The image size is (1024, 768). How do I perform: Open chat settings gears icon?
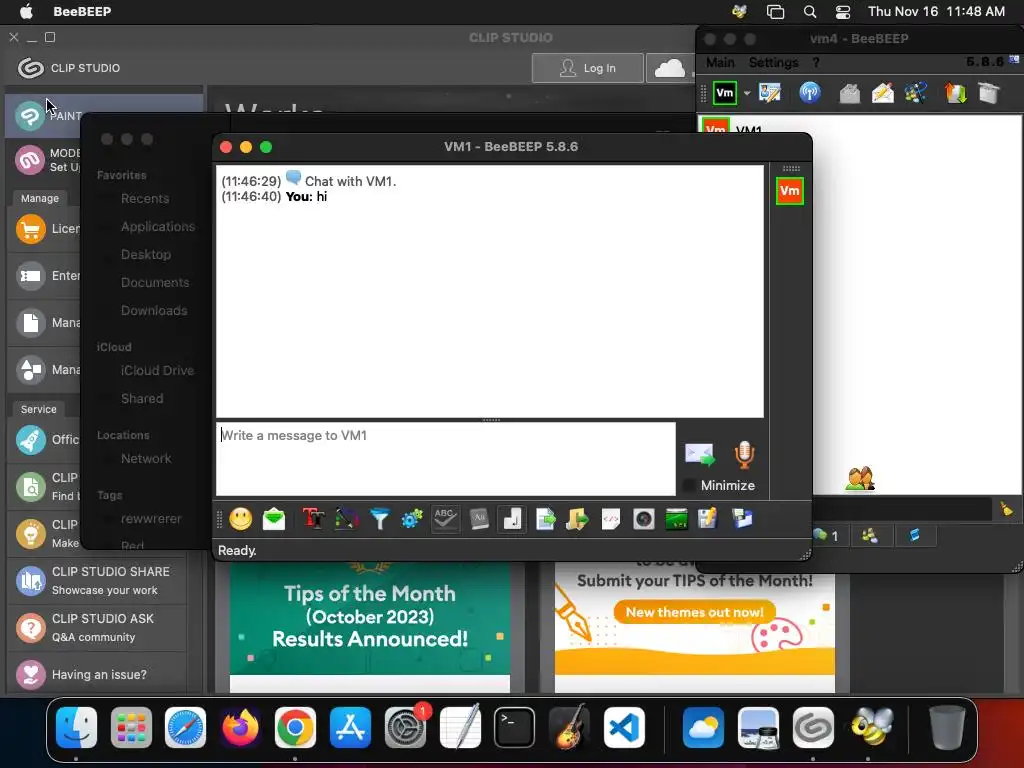point(412,519)
